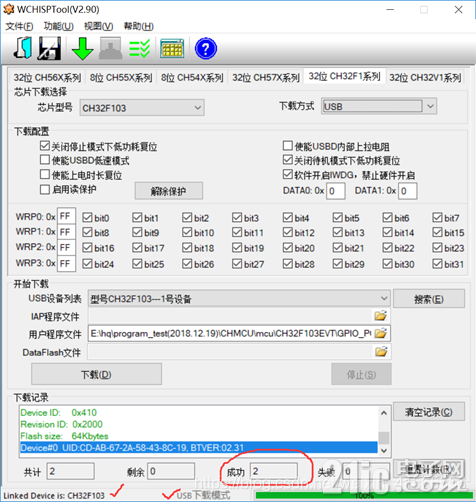Enable 启用读保护 checkbox
Image resolution: width=476 pixels, height=502 pixels.
click(x=44, y=189)
